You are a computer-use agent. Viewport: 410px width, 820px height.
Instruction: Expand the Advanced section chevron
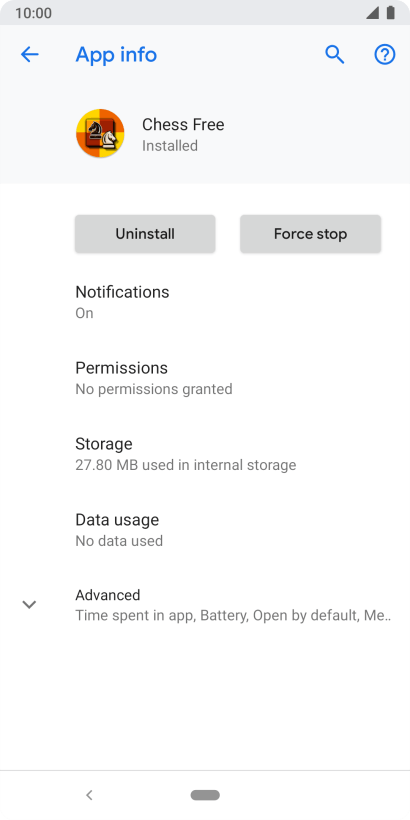tap(29, 605)
